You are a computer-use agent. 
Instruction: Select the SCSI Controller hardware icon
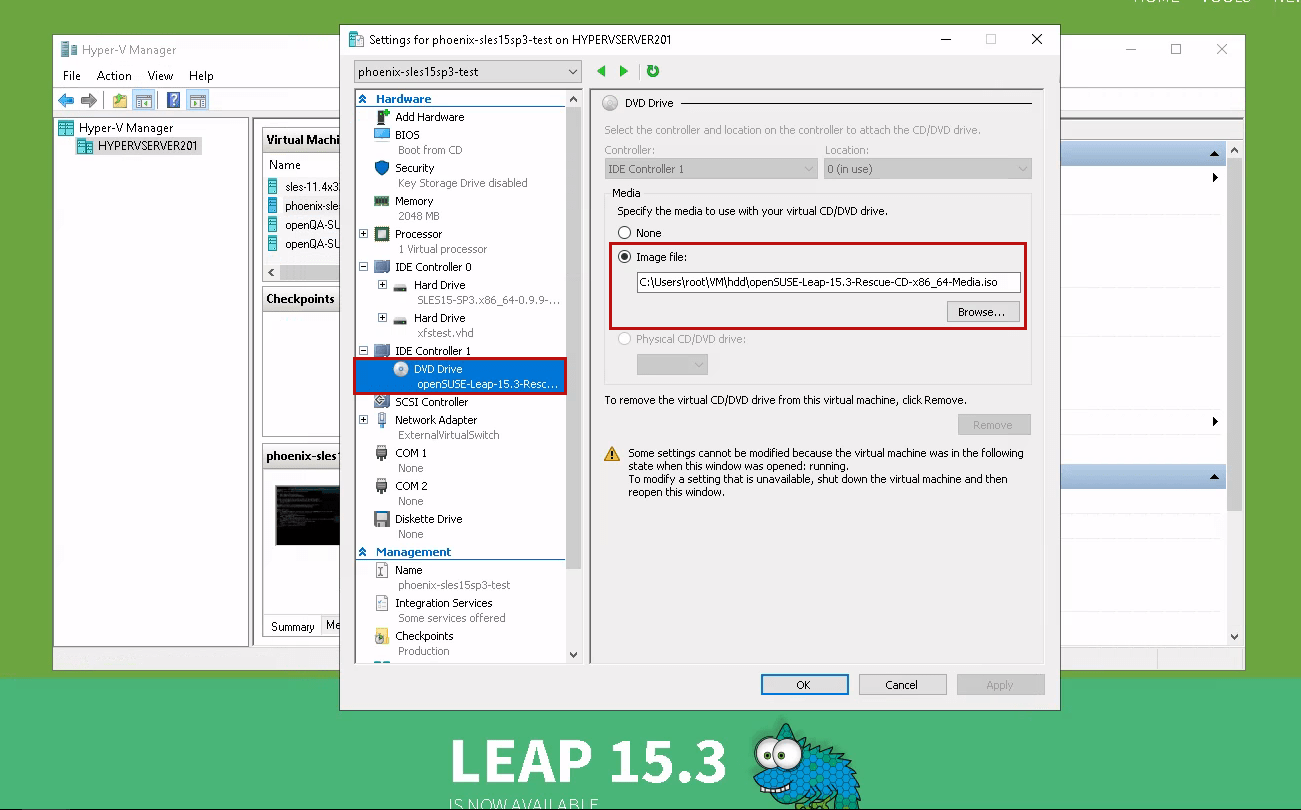[x=382, y=401]
